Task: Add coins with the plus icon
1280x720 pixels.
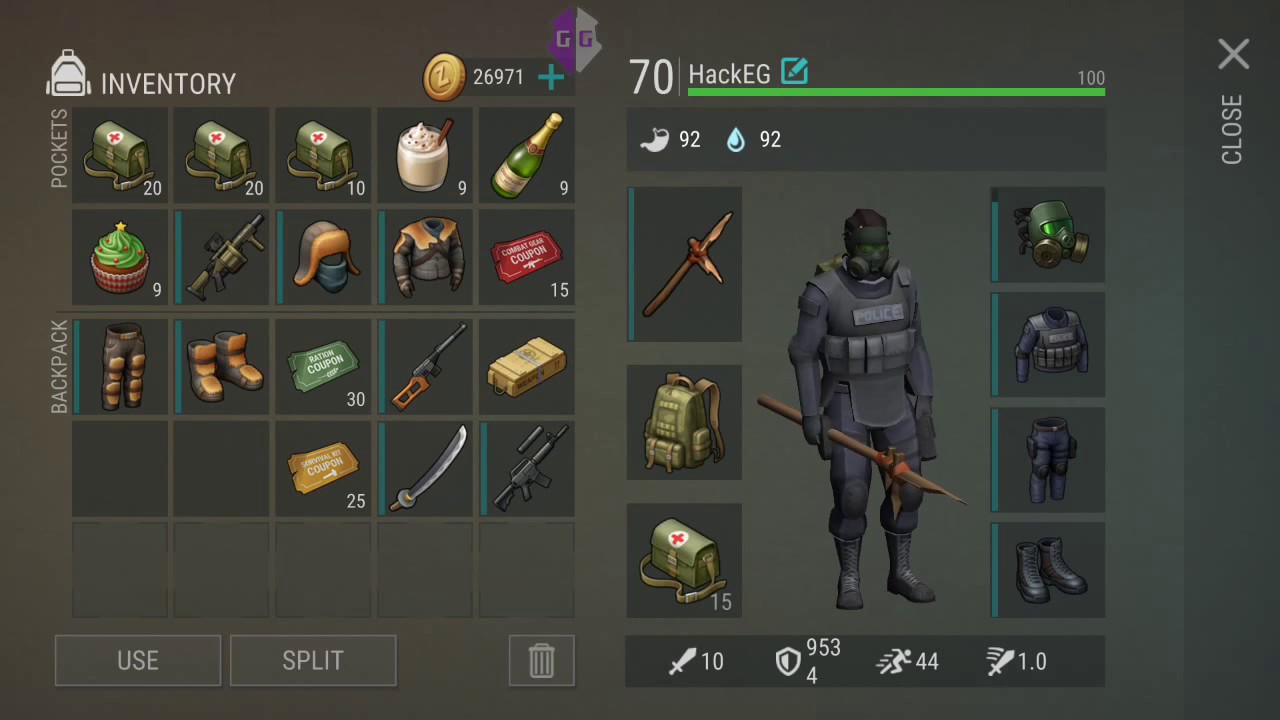Action: click(x=551, y=77)
